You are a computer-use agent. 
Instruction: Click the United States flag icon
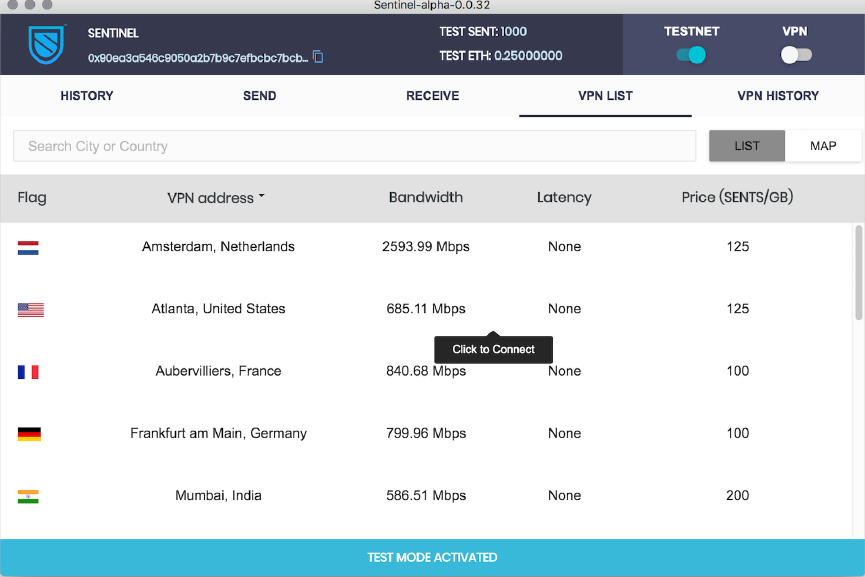click(x=30, y=309)
